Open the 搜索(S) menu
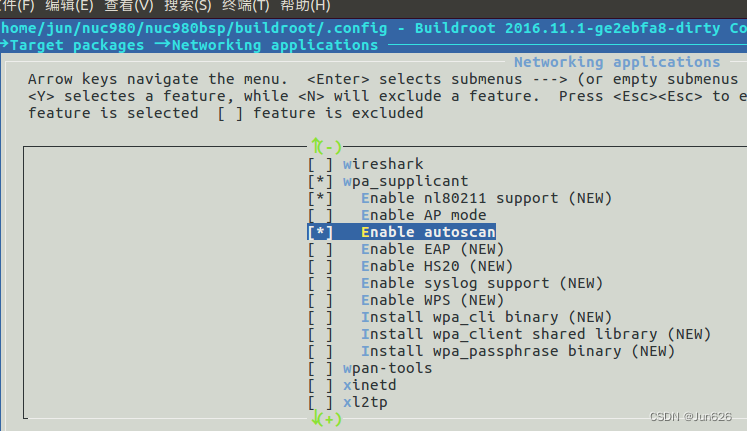This screenshot has height=431, width=747. coord(188,6)
